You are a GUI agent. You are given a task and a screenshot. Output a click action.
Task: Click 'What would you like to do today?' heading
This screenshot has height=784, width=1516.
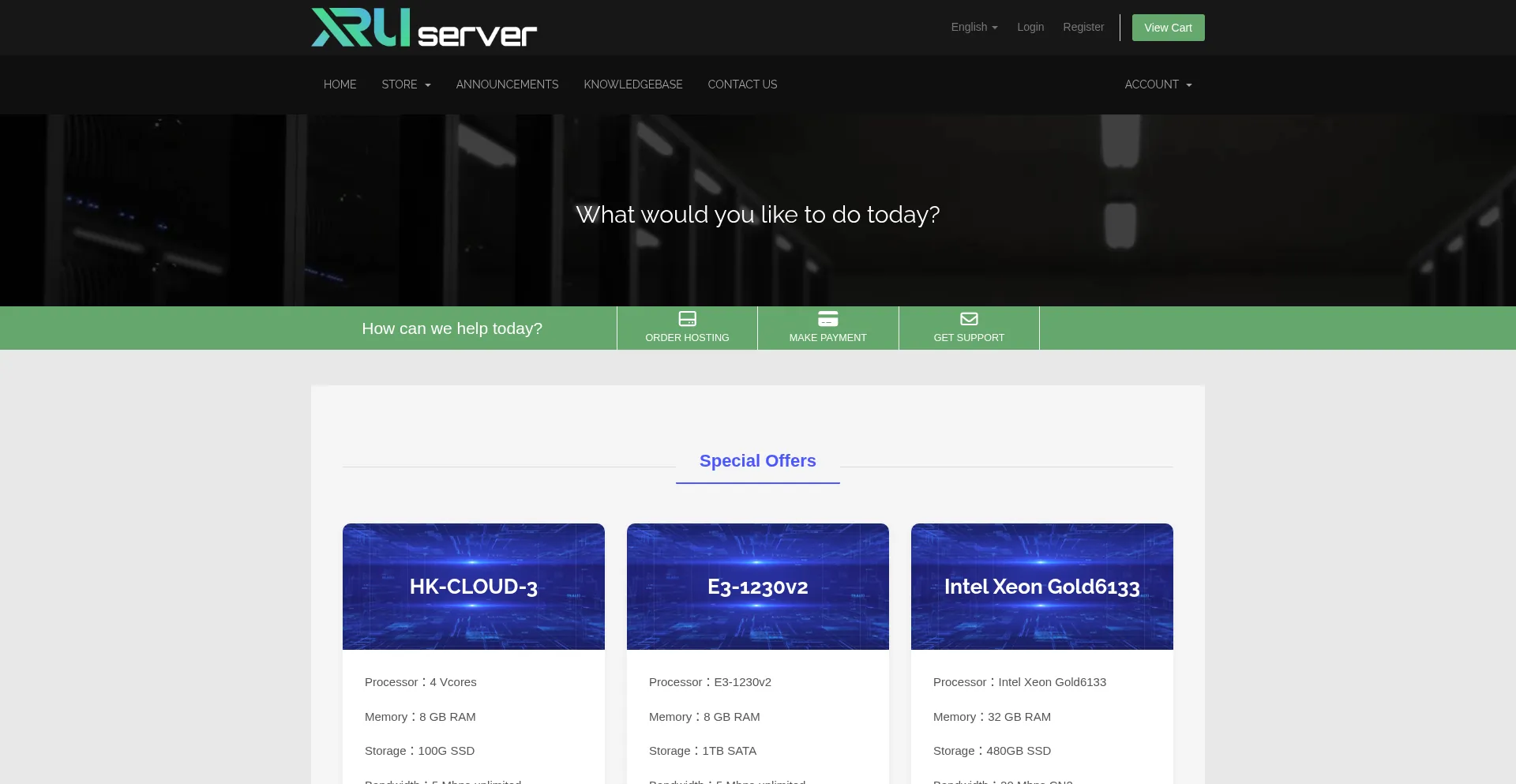click(758, 215)
